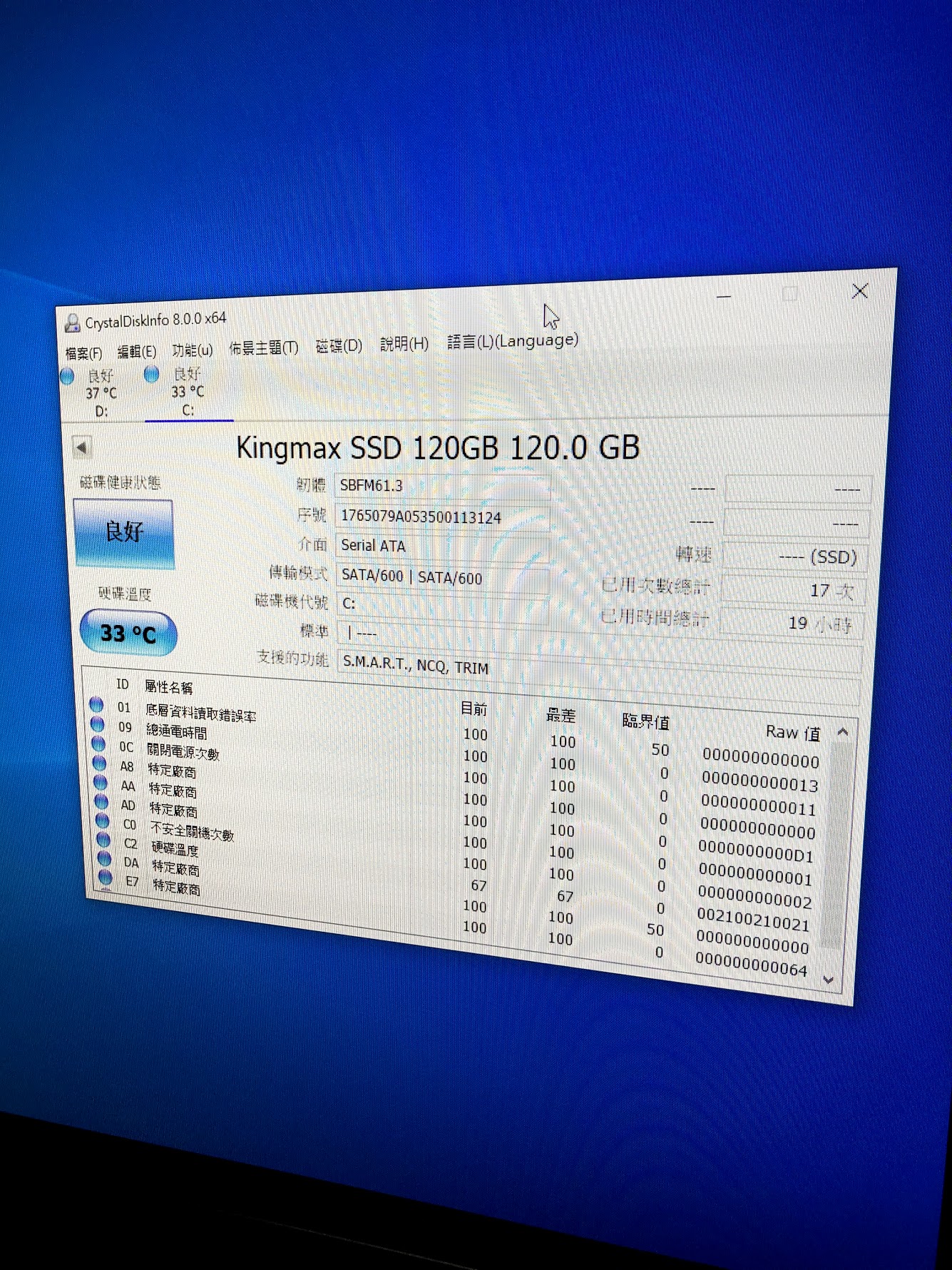Click the 良好 health status button

click(x=124, y=532)
